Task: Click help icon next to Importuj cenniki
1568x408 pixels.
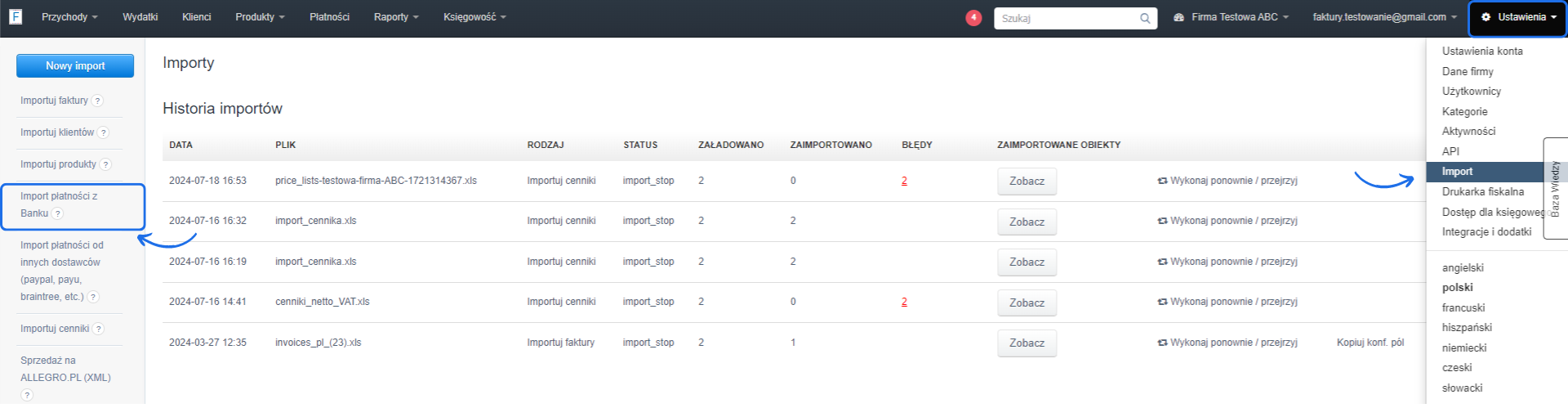Action: coord(98,329)
